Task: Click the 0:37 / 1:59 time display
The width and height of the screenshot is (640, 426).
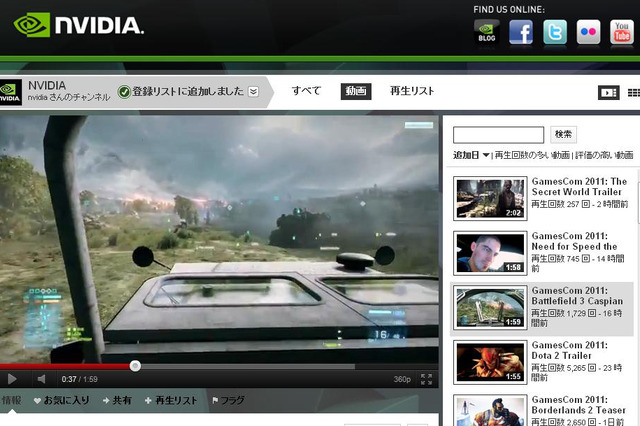Action: (x=80, y=379)
